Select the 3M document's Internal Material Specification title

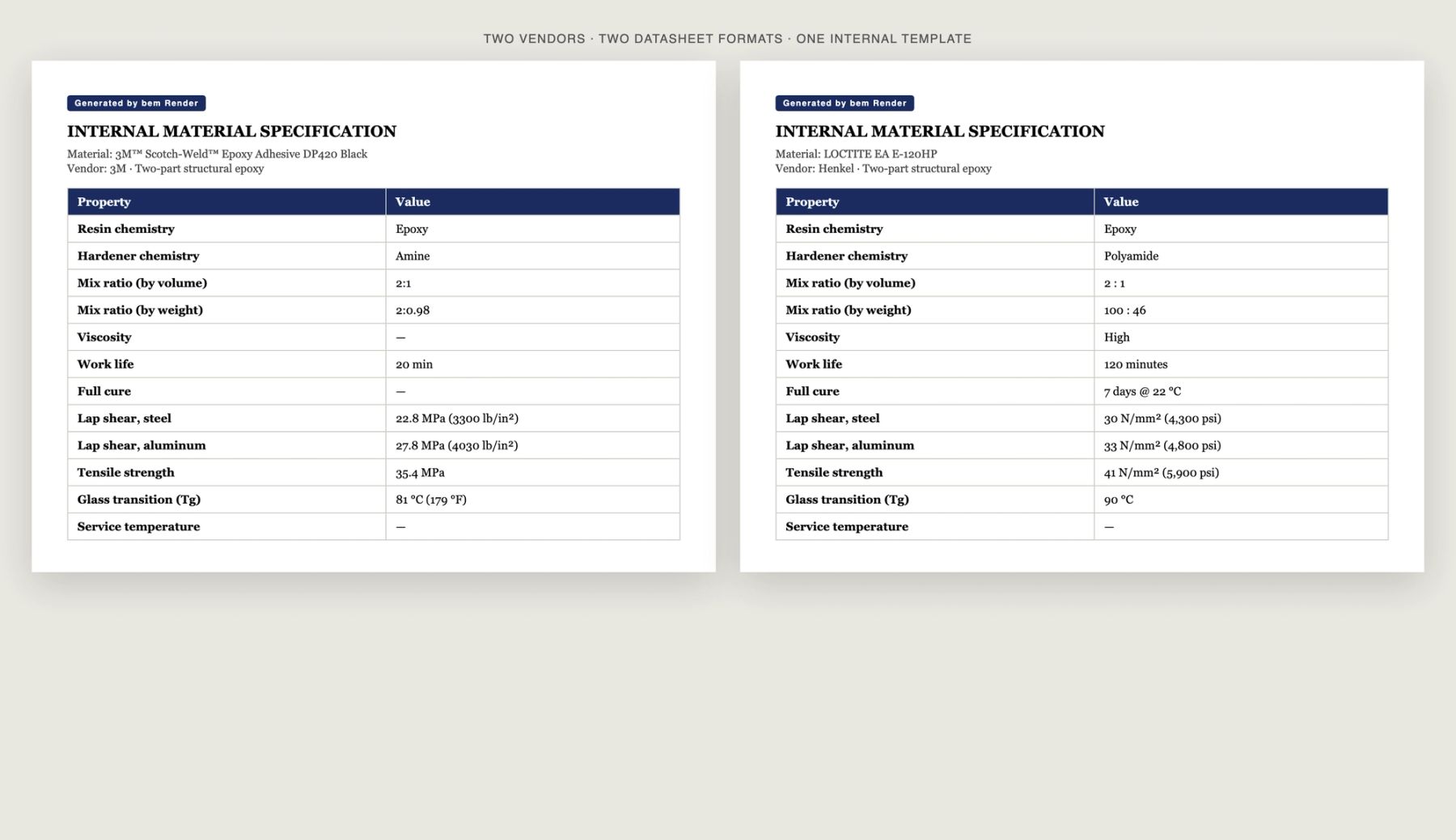(231, 131)
